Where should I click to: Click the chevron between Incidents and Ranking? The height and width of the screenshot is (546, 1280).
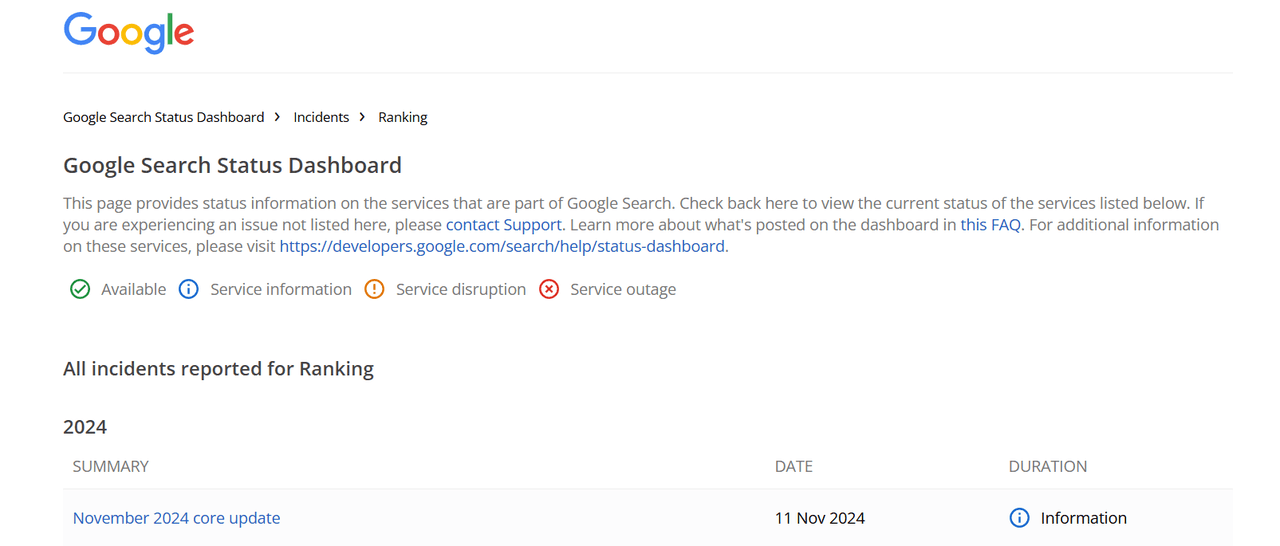[x=363, y=117]
